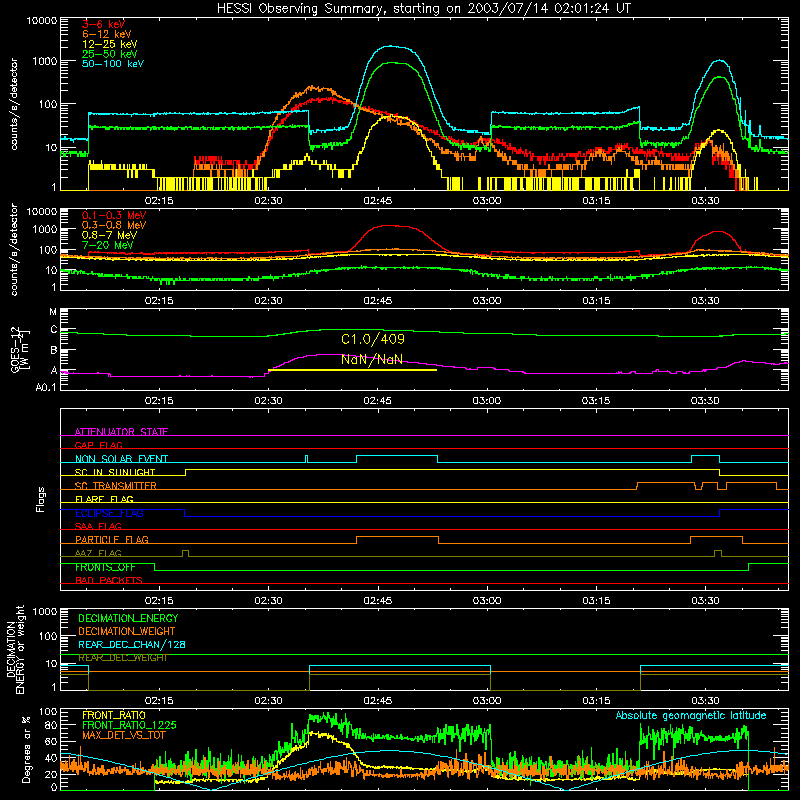The width and height of the screenshot is (800, 800).
Task: Click the DECIMATION_WEIGHT legend label
Action: (127, 631)
